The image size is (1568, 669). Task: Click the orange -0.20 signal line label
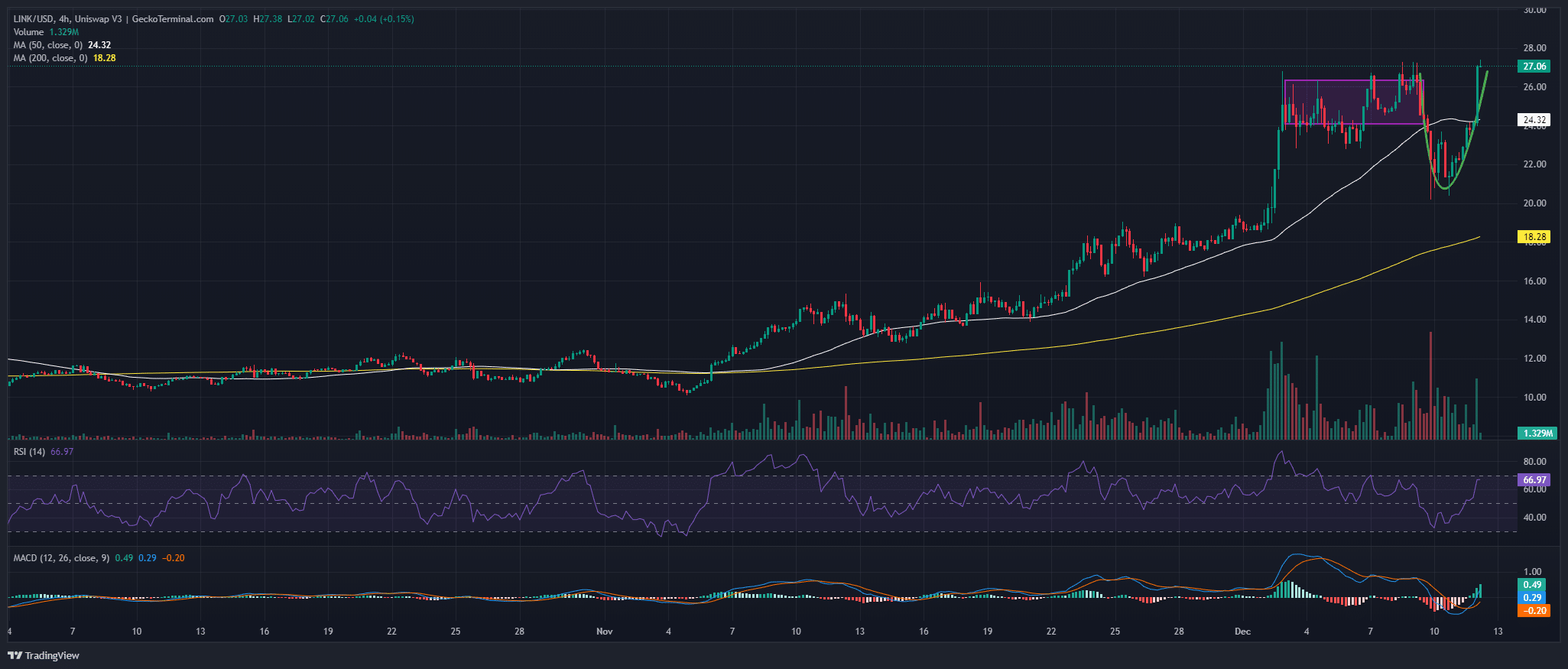click(x=1534, y=611)
